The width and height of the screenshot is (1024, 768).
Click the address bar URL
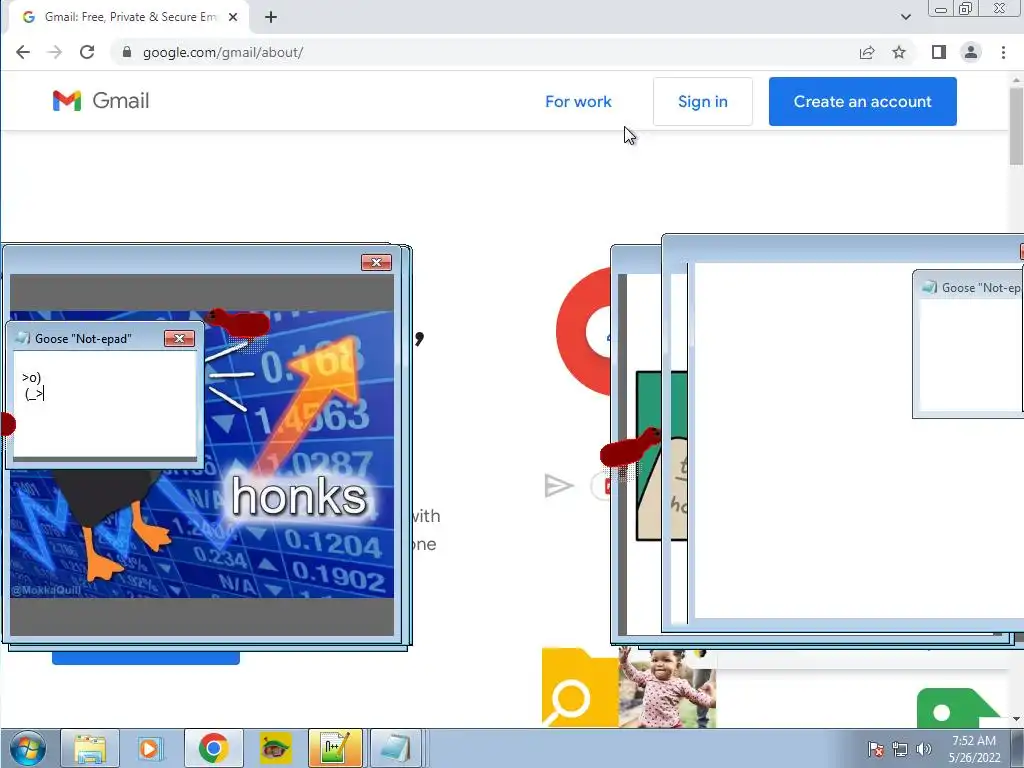tap(223, 52)
